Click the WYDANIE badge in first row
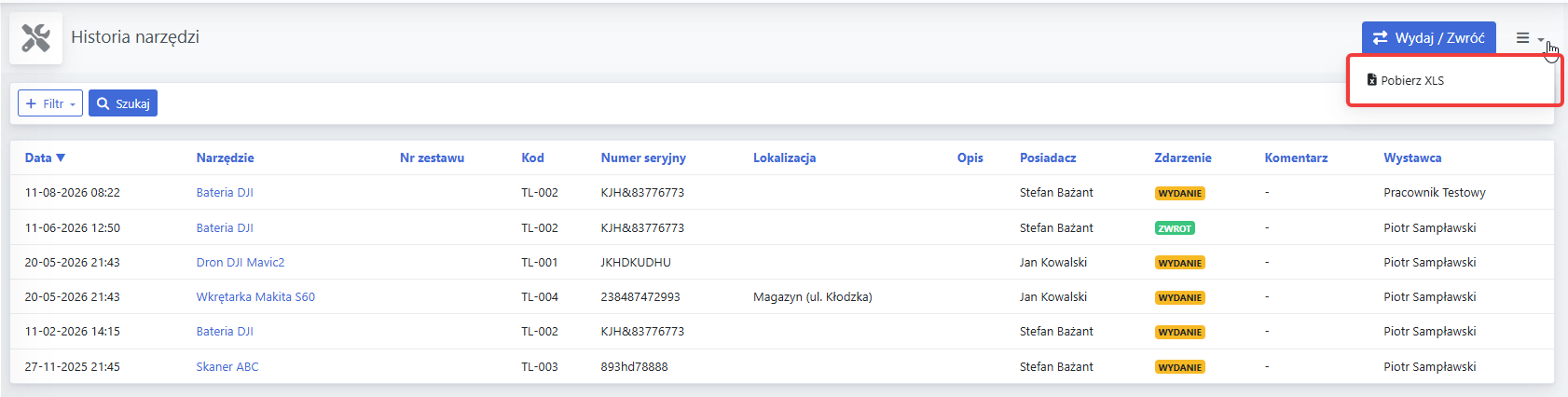This screenshot has width=1568, height=397. click(1180, 194)
